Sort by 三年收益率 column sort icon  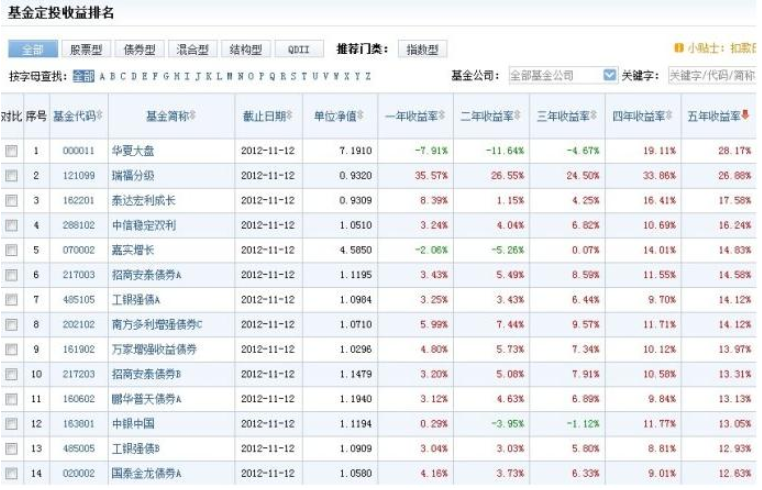pos(593,116)
